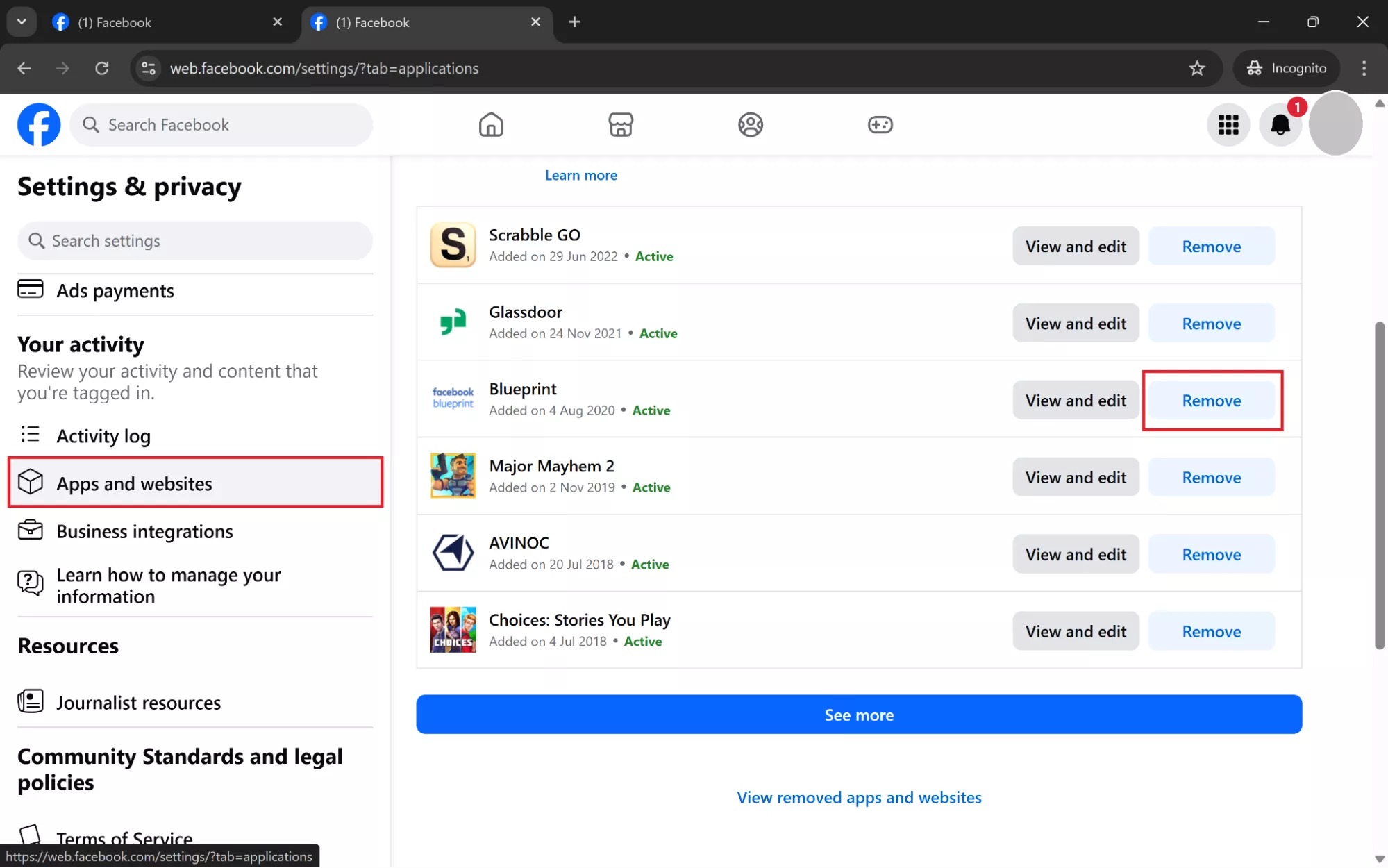Expand list with See more button

858,715
